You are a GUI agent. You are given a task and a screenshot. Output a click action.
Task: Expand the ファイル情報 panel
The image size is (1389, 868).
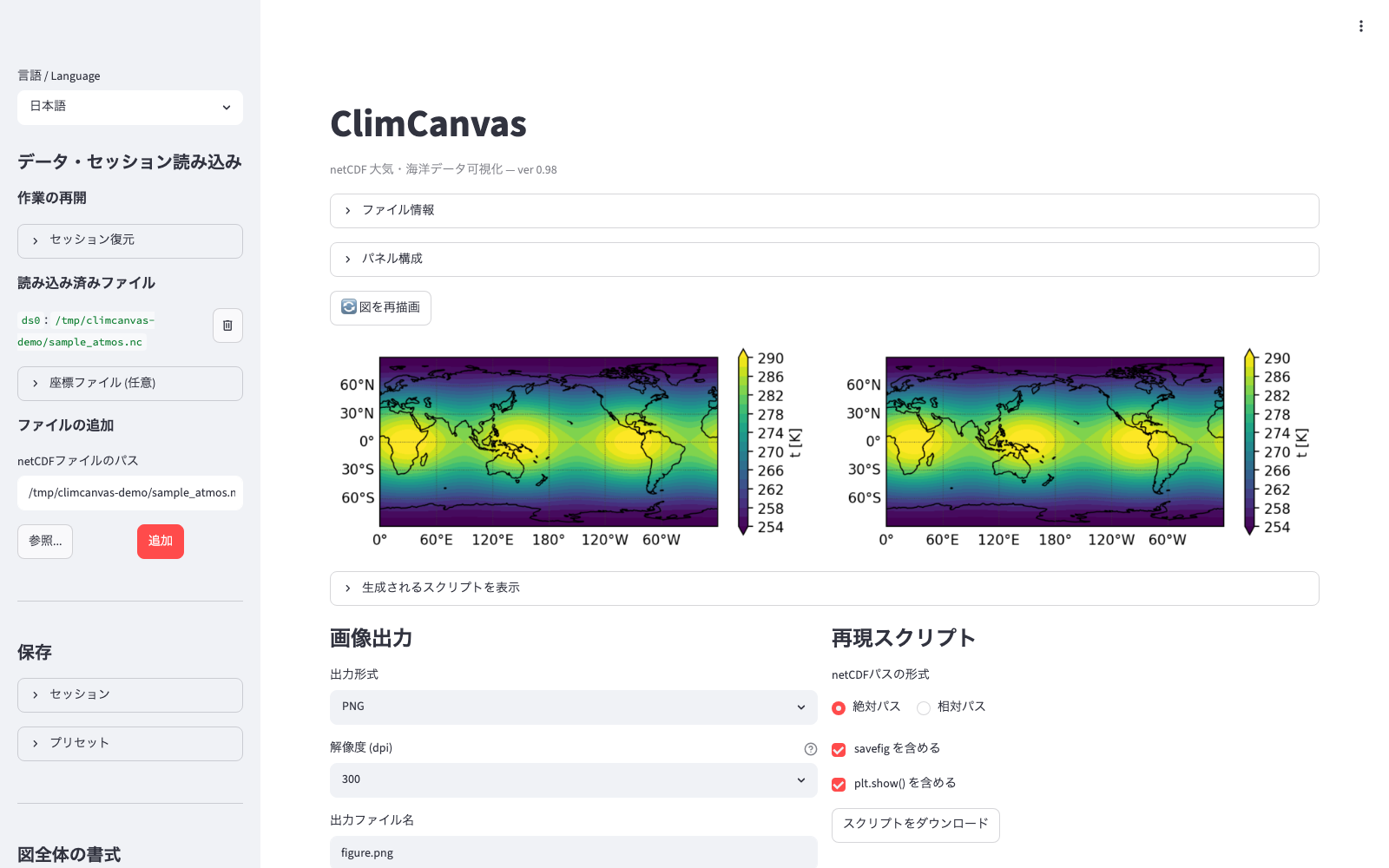[x=824, y=210]
